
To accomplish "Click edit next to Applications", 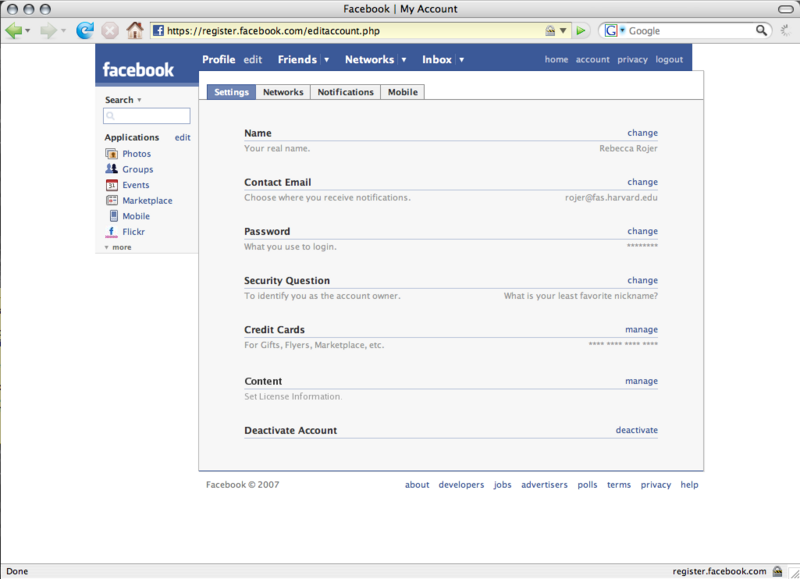I will click(x=183, y=137).
